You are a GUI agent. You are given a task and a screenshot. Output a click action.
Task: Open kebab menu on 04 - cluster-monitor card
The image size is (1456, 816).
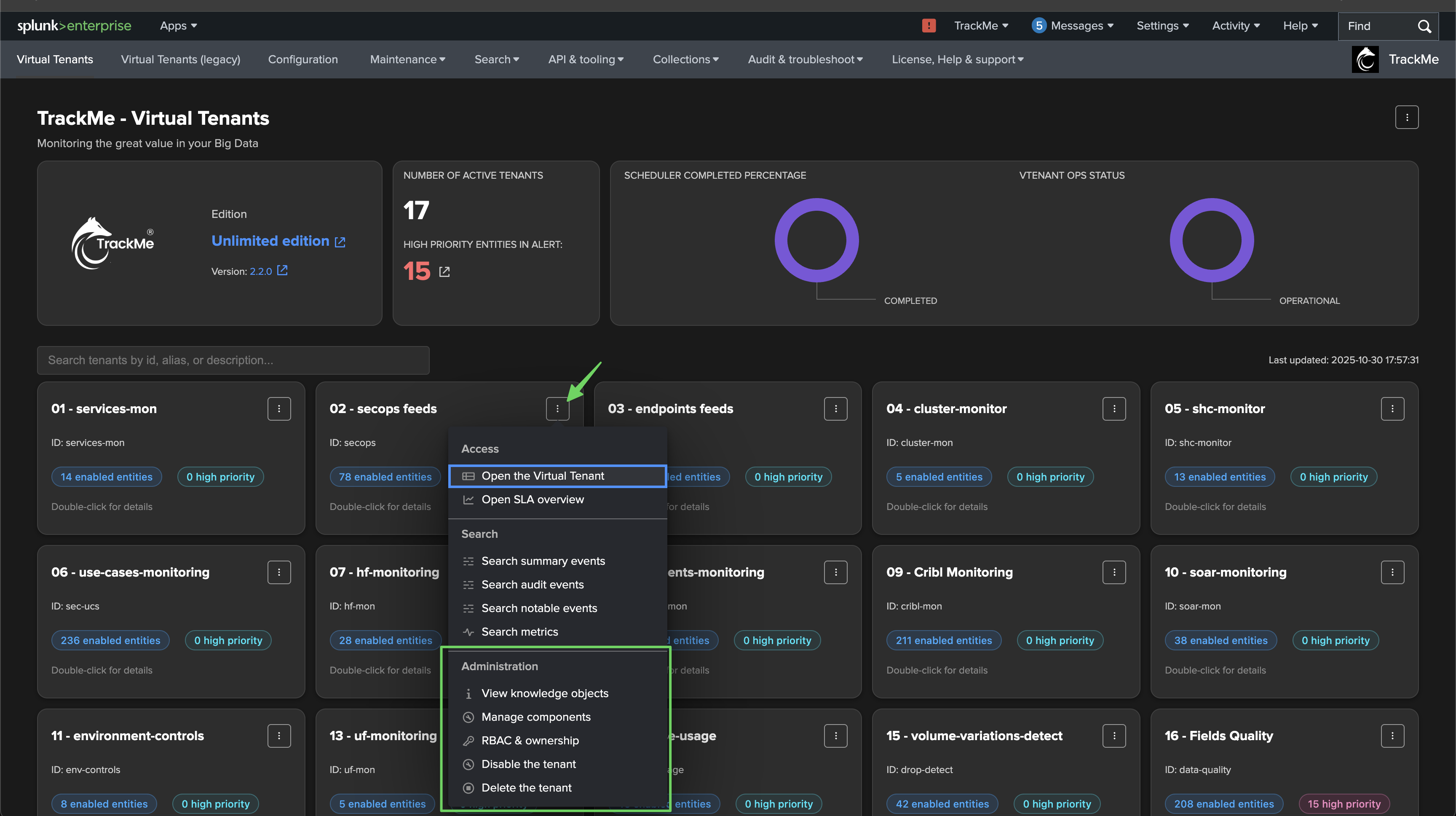[x=1113, y=409]
